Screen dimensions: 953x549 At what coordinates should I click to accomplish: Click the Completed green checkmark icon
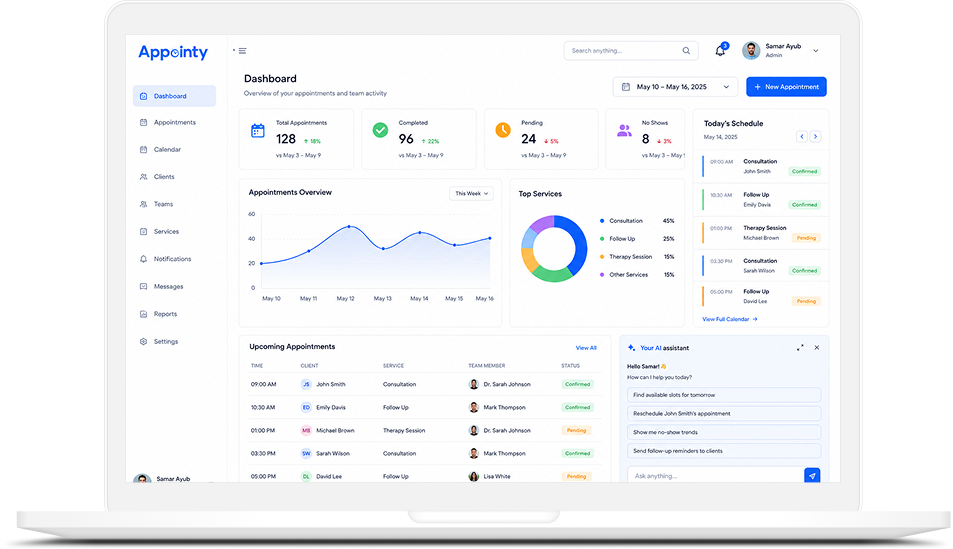click(380, 130)
